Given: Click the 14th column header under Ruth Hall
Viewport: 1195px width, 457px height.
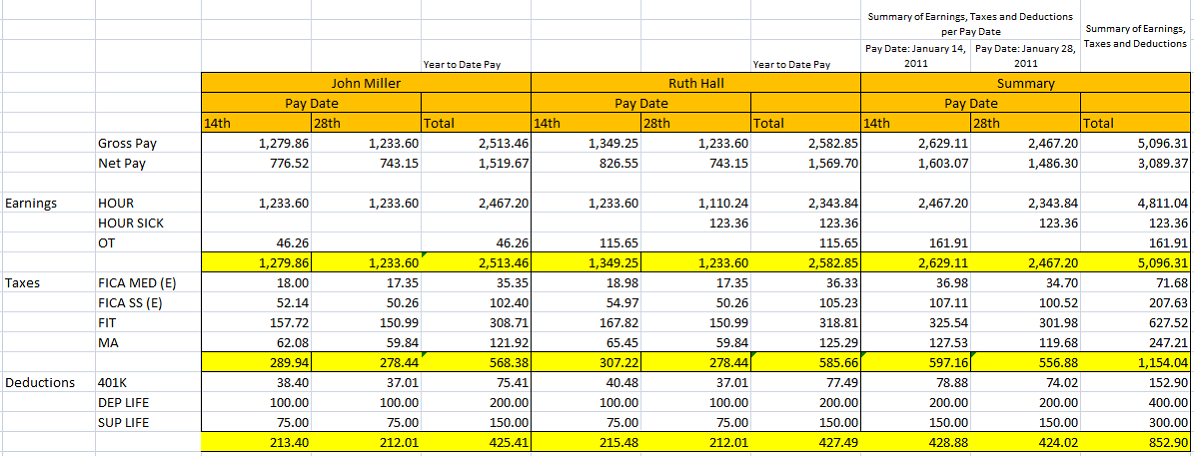Looking at the screenshot, I should [x=585, y=123].
